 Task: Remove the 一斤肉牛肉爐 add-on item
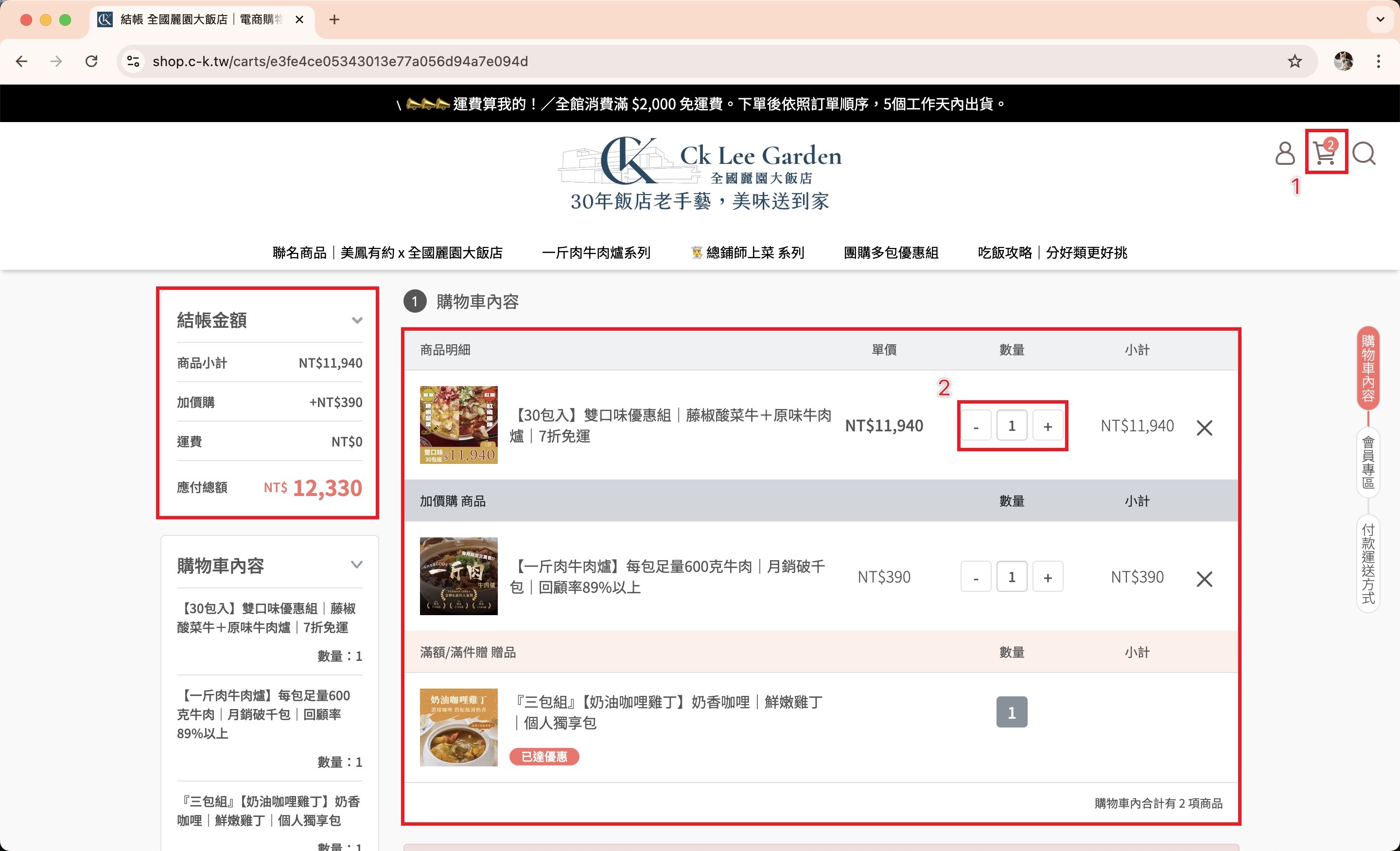1205,579
